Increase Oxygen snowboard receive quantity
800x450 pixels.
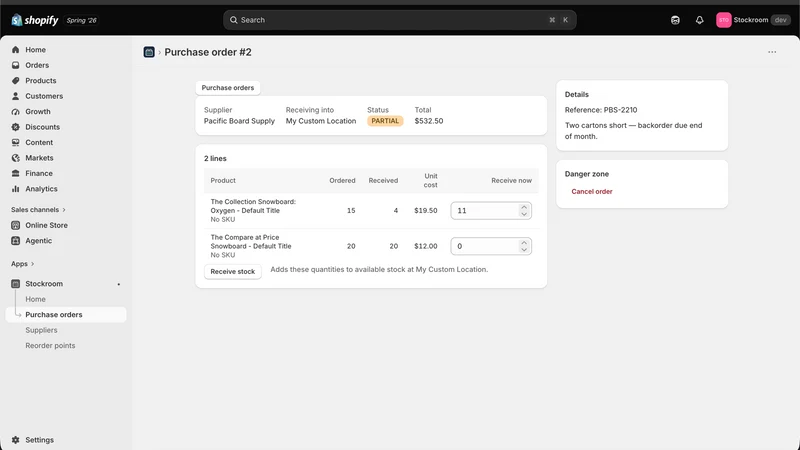(524, 207)
